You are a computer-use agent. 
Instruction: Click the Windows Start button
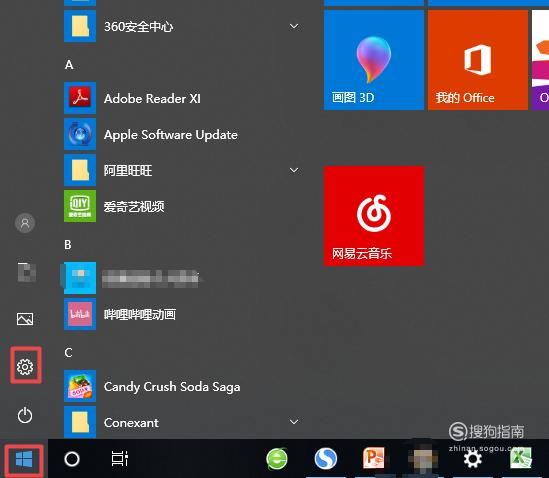[x=24, y=459]
